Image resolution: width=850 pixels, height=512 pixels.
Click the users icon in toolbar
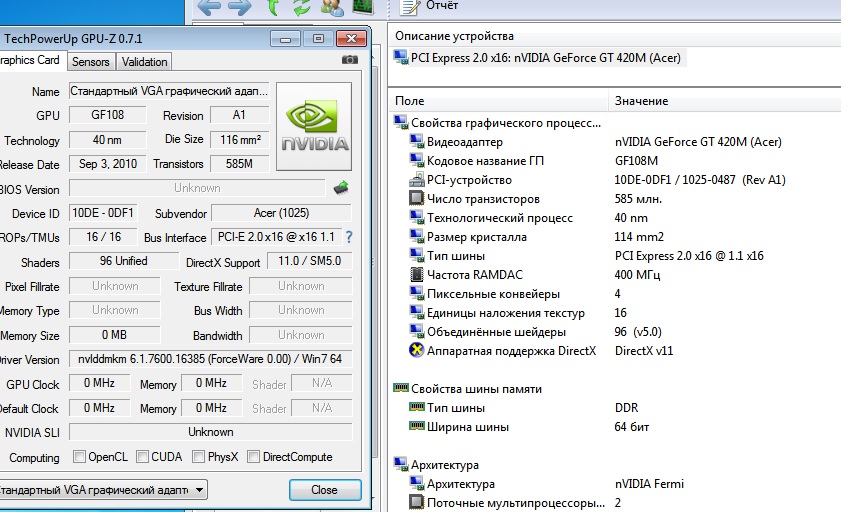click(x=332, y=8)
